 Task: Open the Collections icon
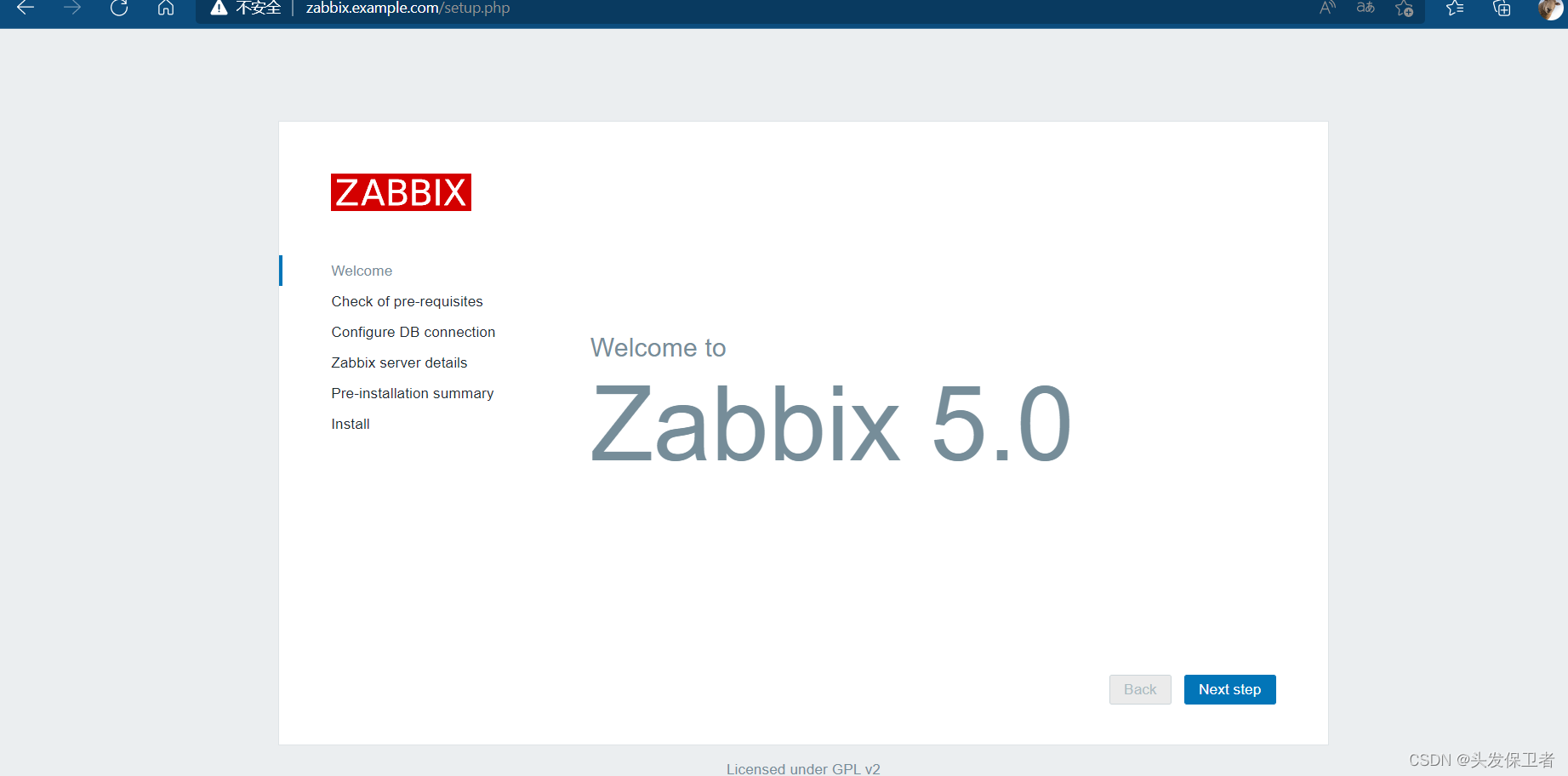[x=1502, y=8]
